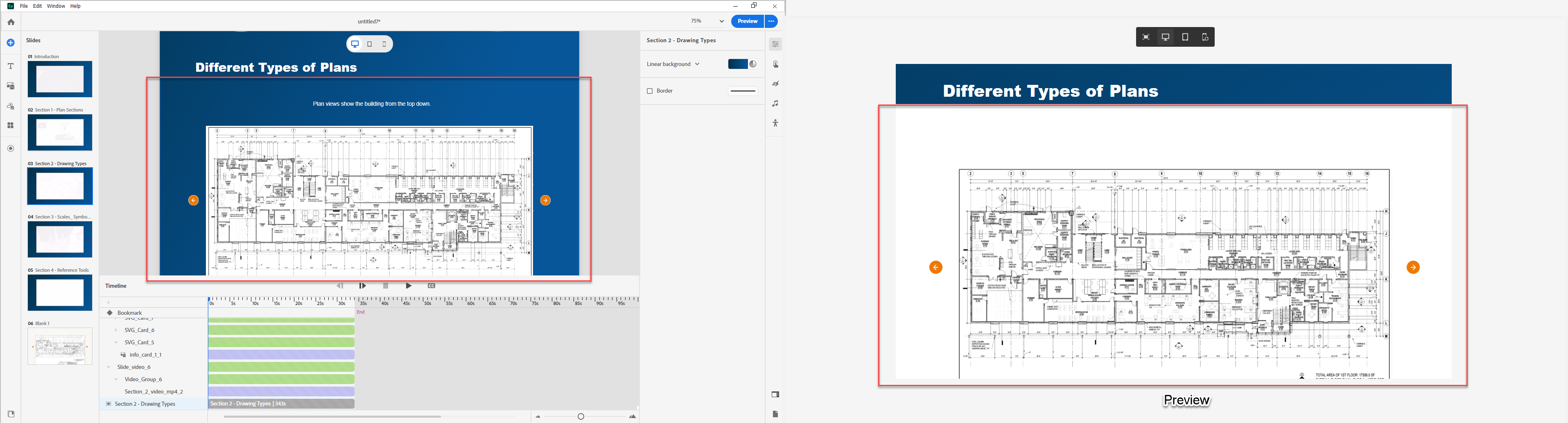Click the Home icon in left sidebar
The image size is (1568, 423).
tap(11, 22)
